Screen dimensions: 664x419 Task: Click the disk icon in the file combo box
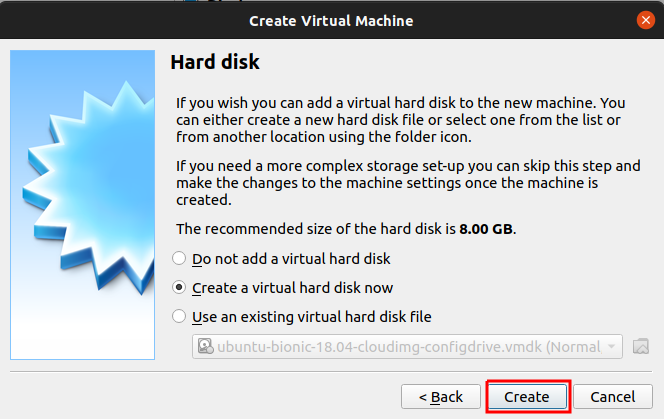coord(204,347)
